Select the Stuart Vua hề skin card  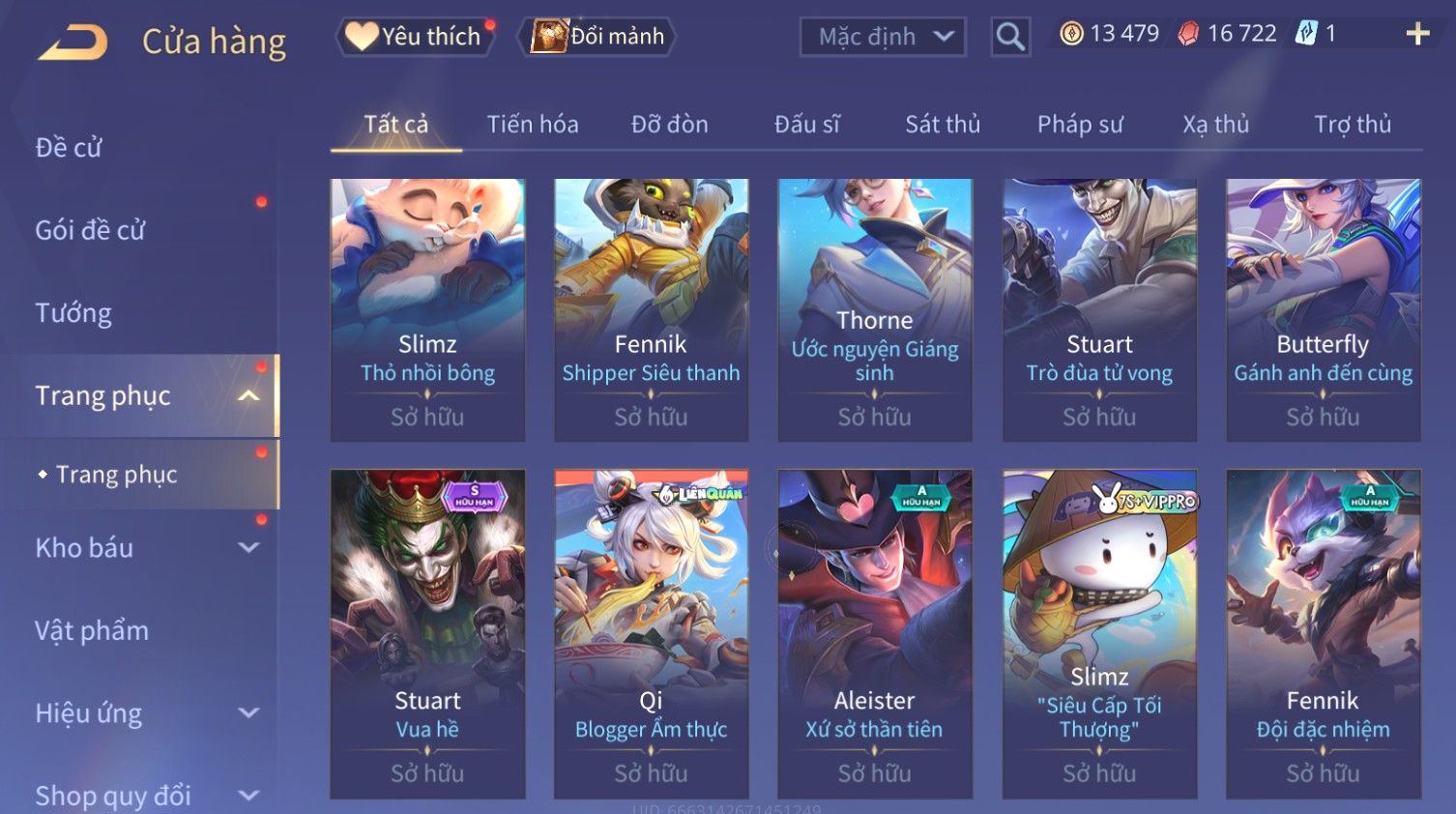point(427,634)
